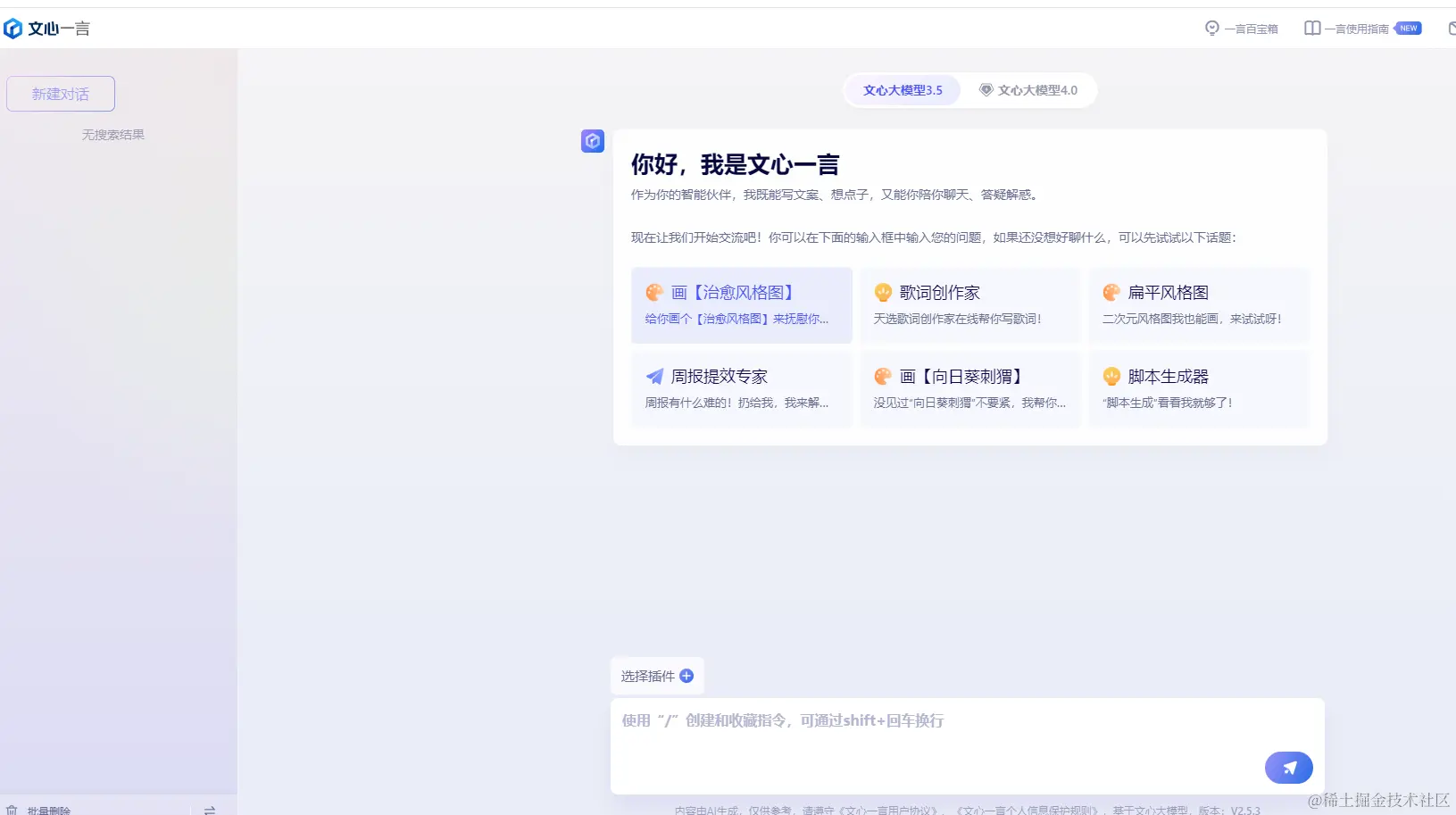The width and height of the screenshot is (1456, 815).
Task: Click the 你好，我是文心一言 heading
Action: [x=736, y=164]
